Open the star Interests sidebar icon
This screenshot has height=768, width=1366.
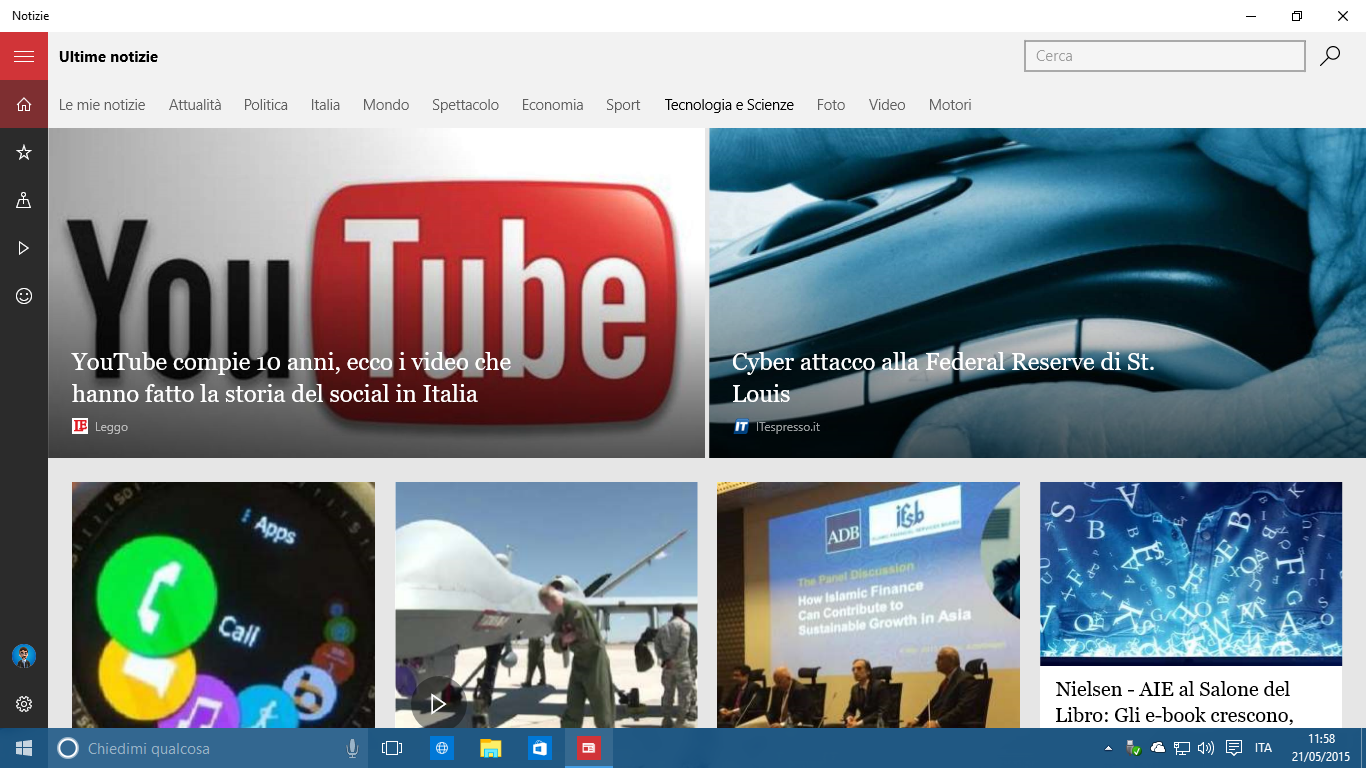coord(24,152)
